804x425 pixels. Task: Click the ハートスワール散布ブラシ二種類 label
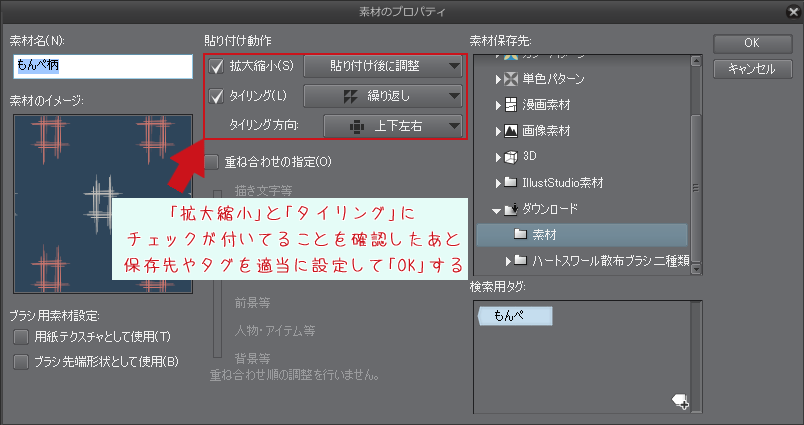[x=610, y=261]
